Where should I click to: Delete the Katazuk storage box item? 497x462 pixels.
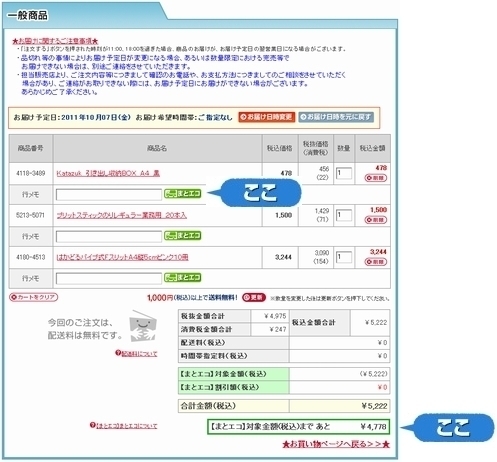(375, 178)
